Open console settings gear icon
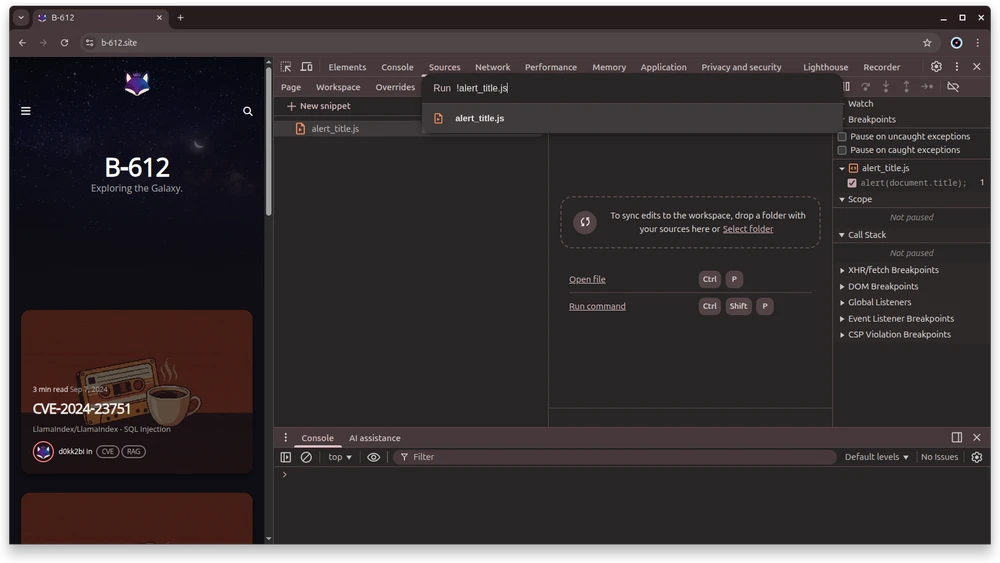This screenshot has height=563, width=1000. (x=977, y=457)
